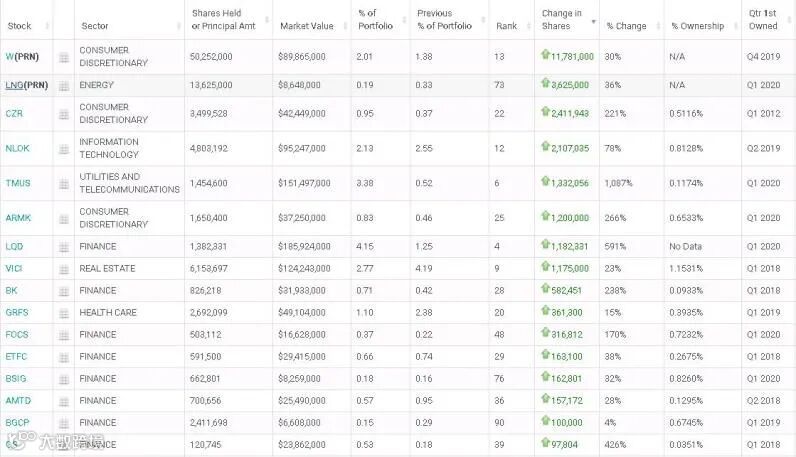This screenshot has width=796, height=457.
Task: Sort by Previous % of Portfolio column
Action: [449, 20]
